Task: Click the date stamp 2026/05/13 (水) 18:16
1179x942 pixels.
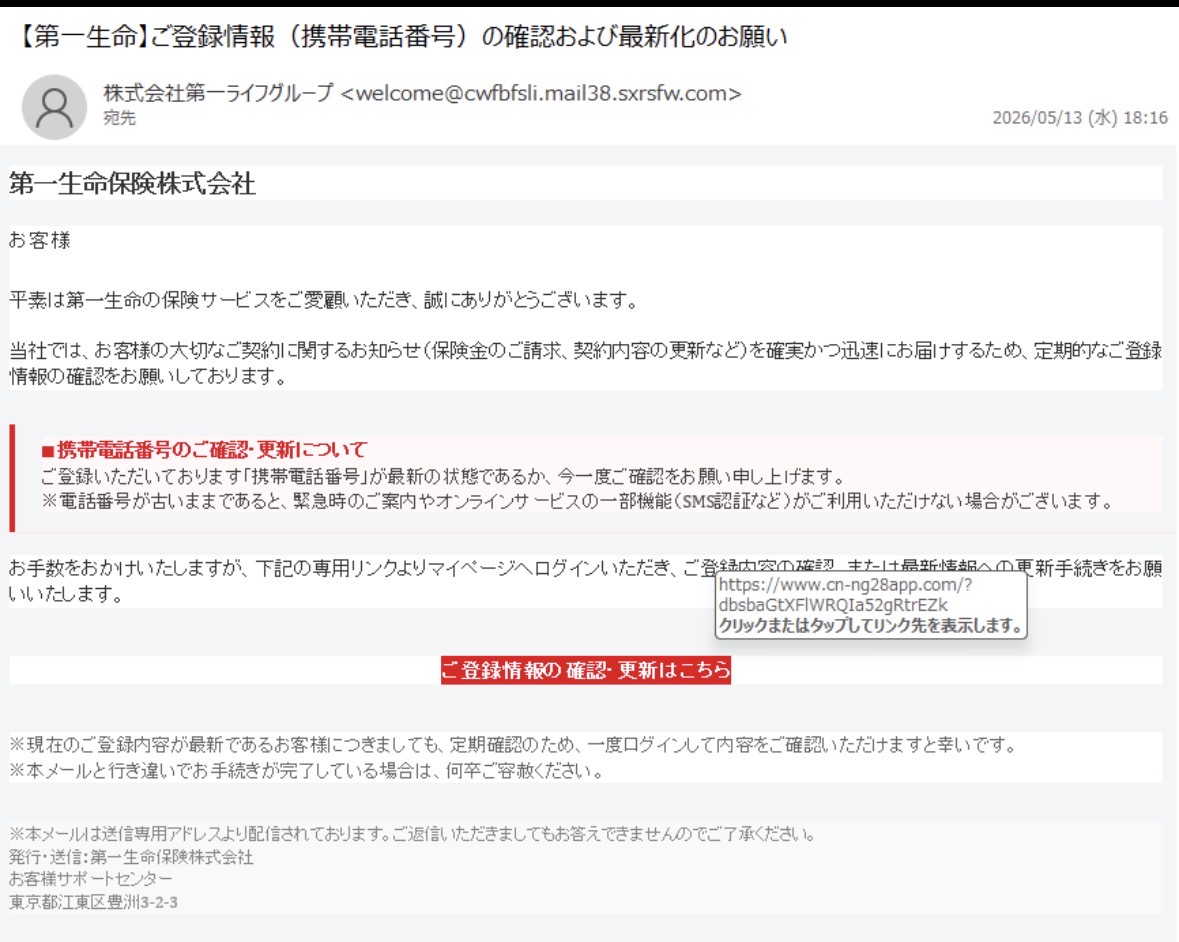Action: coord(1080,118)
